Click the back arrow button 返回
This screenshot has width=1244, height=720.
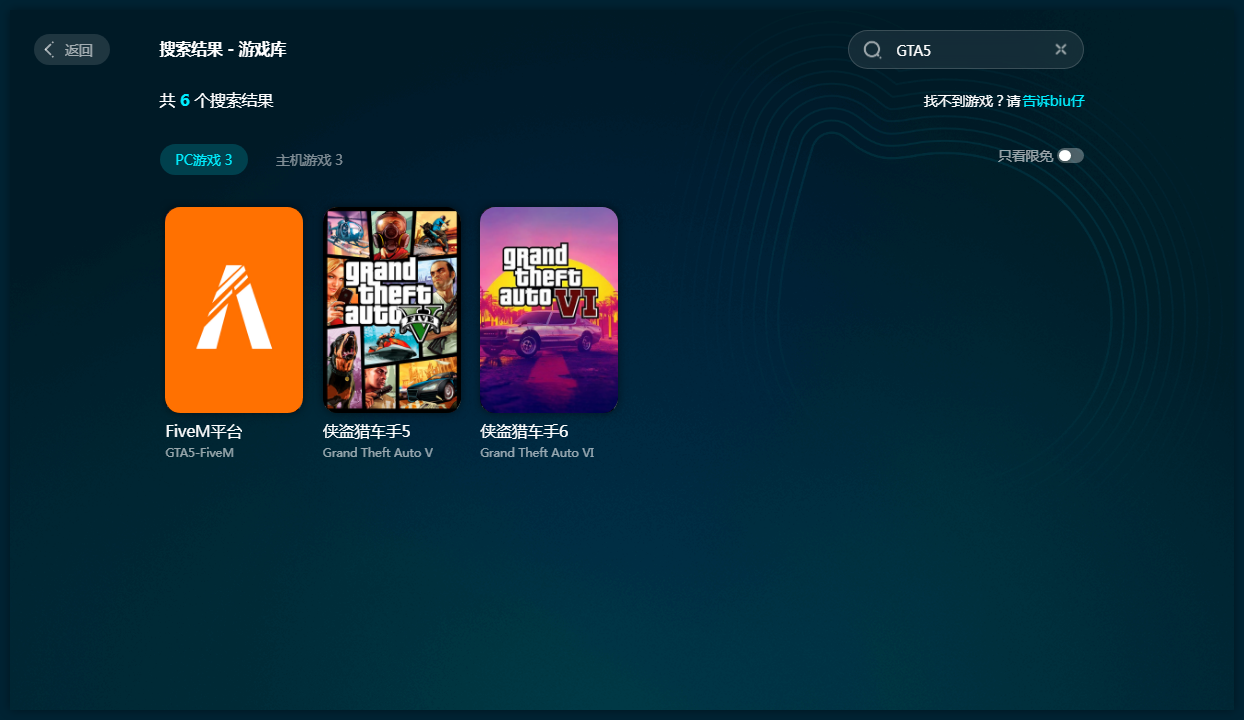tap(72, 50)
